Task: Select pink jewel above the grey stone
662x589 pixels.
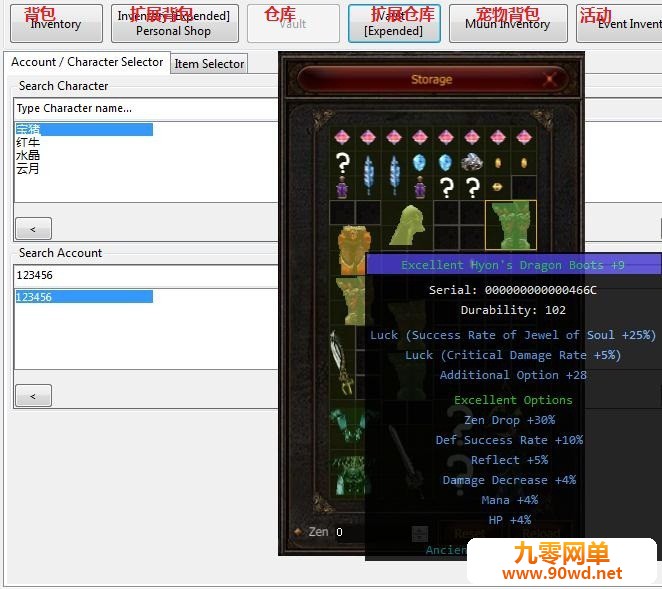Action: point(472,137)
